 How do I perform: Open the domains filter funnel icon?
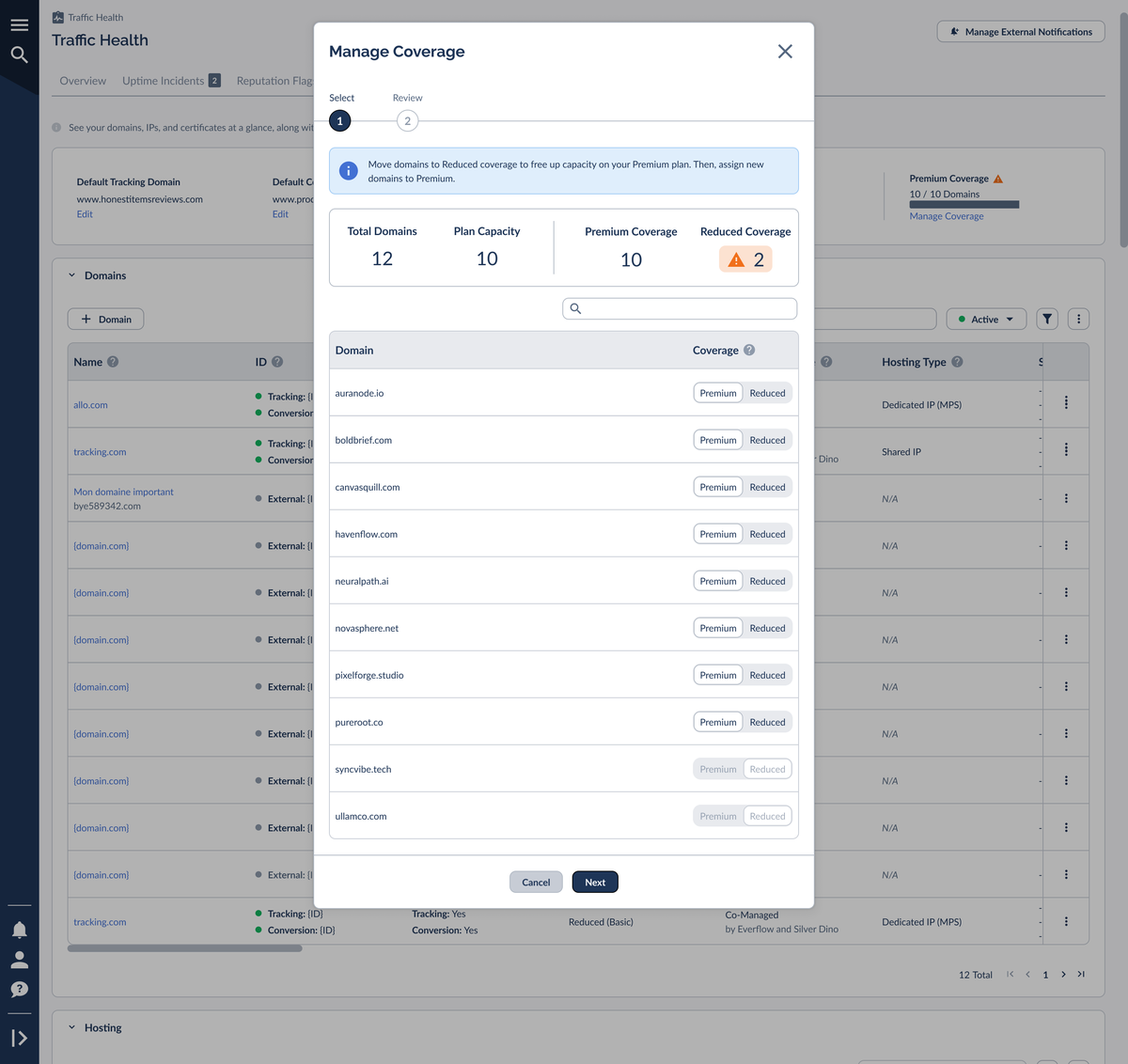(1047, 320)
